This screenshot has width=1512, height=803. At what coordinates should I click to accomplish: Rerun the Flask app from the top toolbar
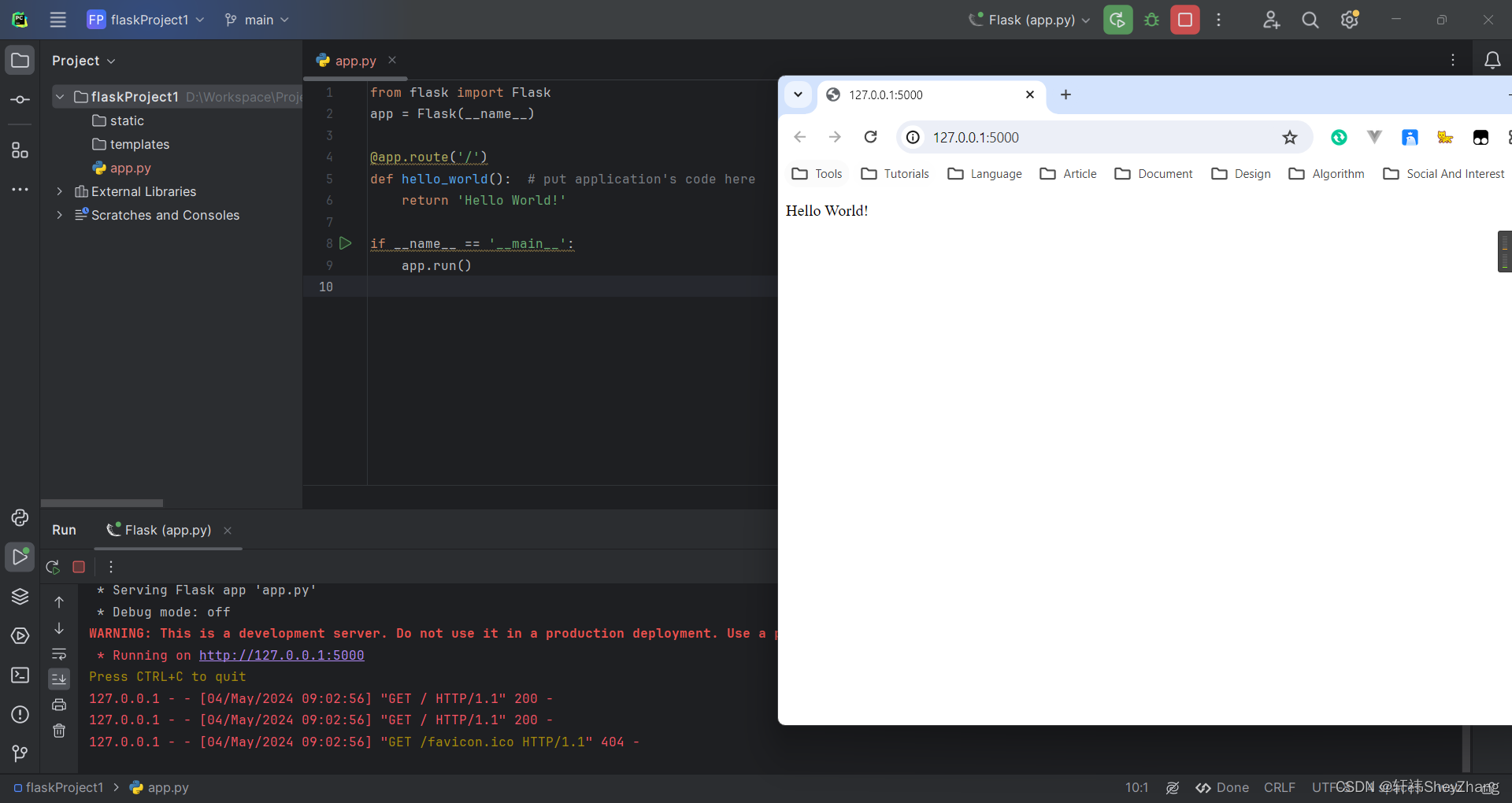pyautogui.click(x=1117, y=20)
